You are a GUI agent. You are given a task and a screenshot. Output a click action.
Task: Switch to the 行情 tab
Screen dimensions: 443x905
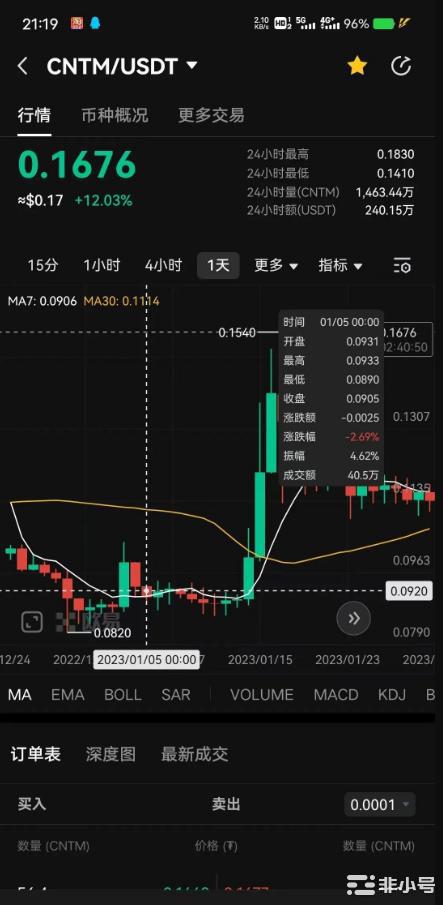34,115
